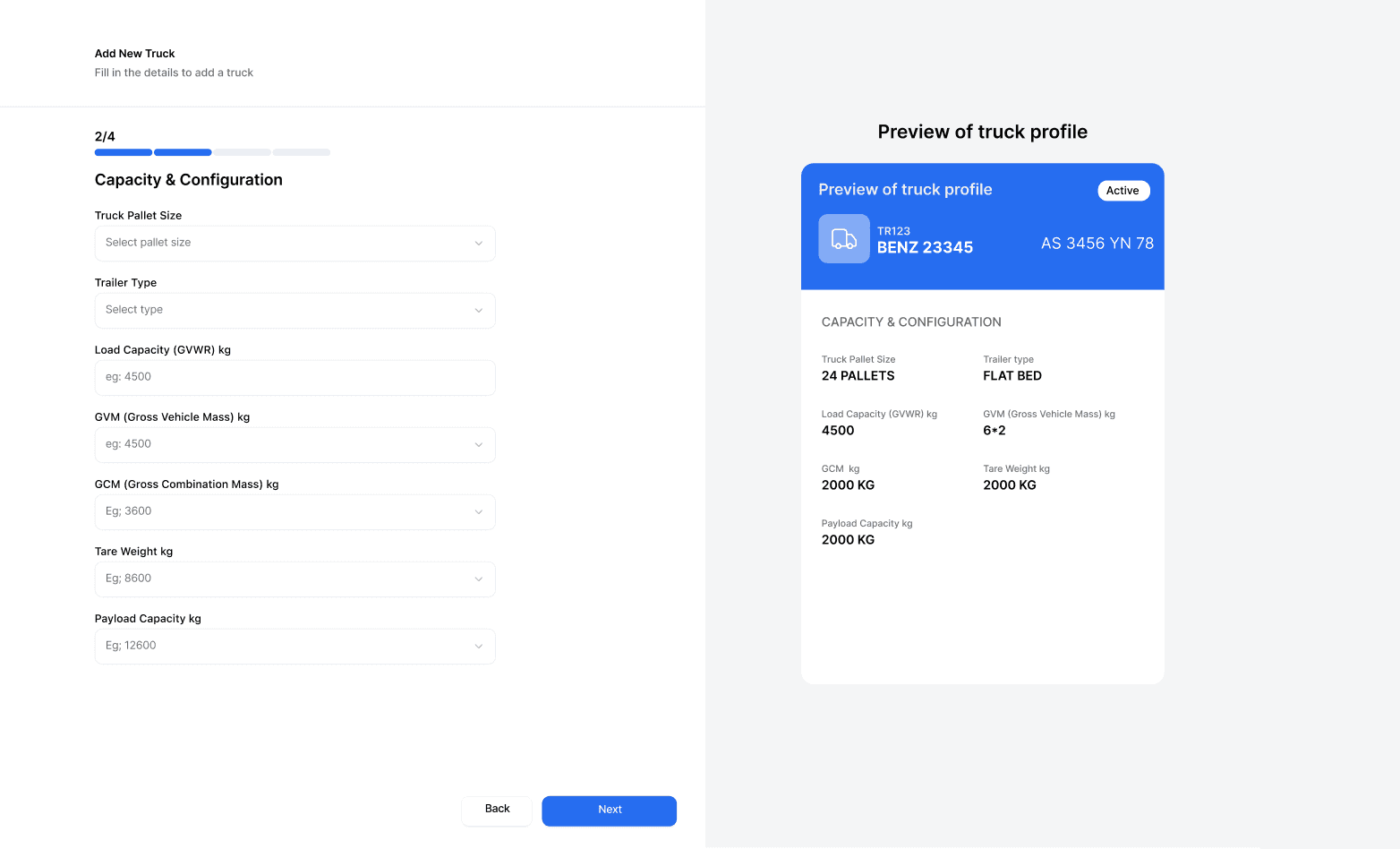Click 'Fill in the details to add a truck'
This screenshot has height=849, width=1400.
pos(174,73)
